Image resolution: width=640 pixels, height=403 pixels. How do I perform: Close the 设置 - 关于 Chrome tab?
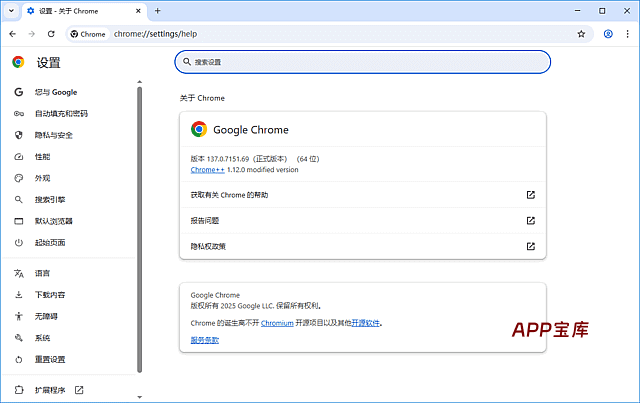point(138,11)
